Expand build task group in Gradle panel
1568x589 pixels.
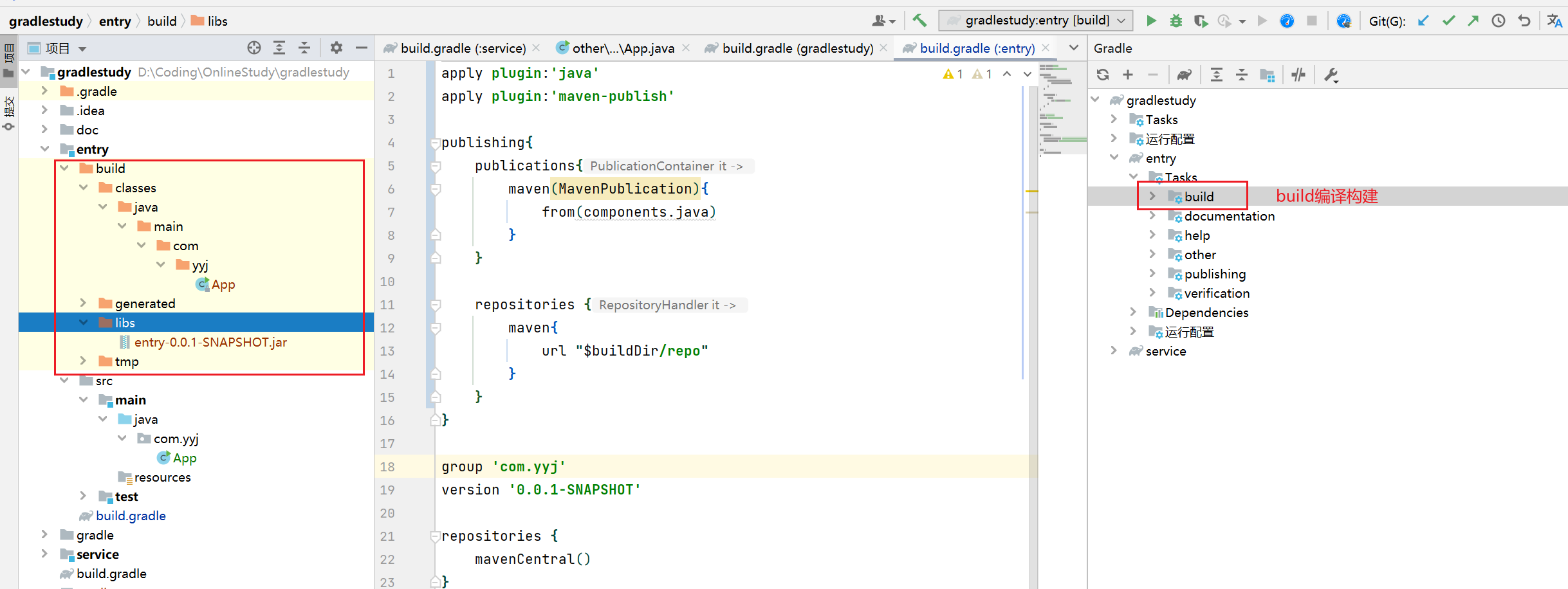click(x=1152, y=196)
